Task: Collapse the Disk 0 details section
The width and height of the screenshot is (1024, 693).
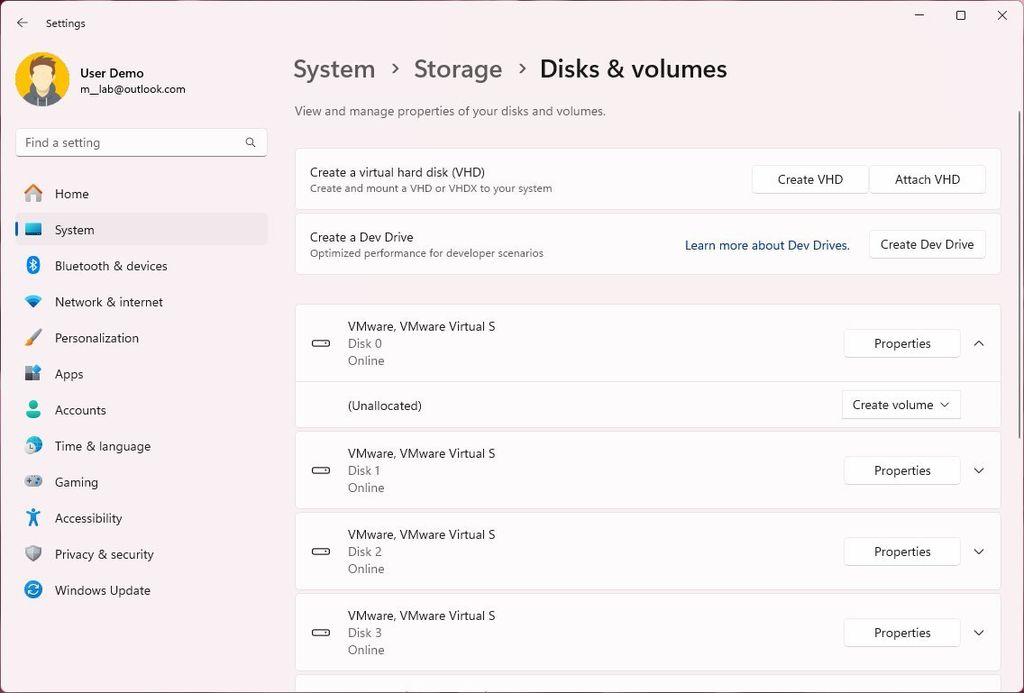Action: (x=979, y=343)
